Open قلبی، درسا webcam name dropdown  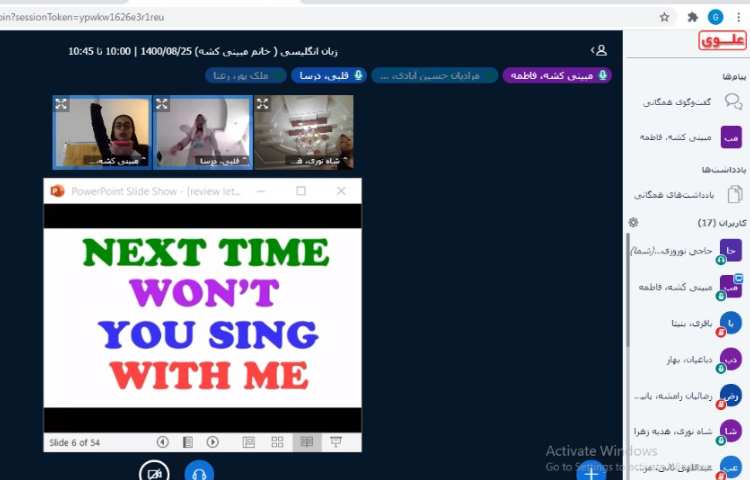[x=222, y=161]
